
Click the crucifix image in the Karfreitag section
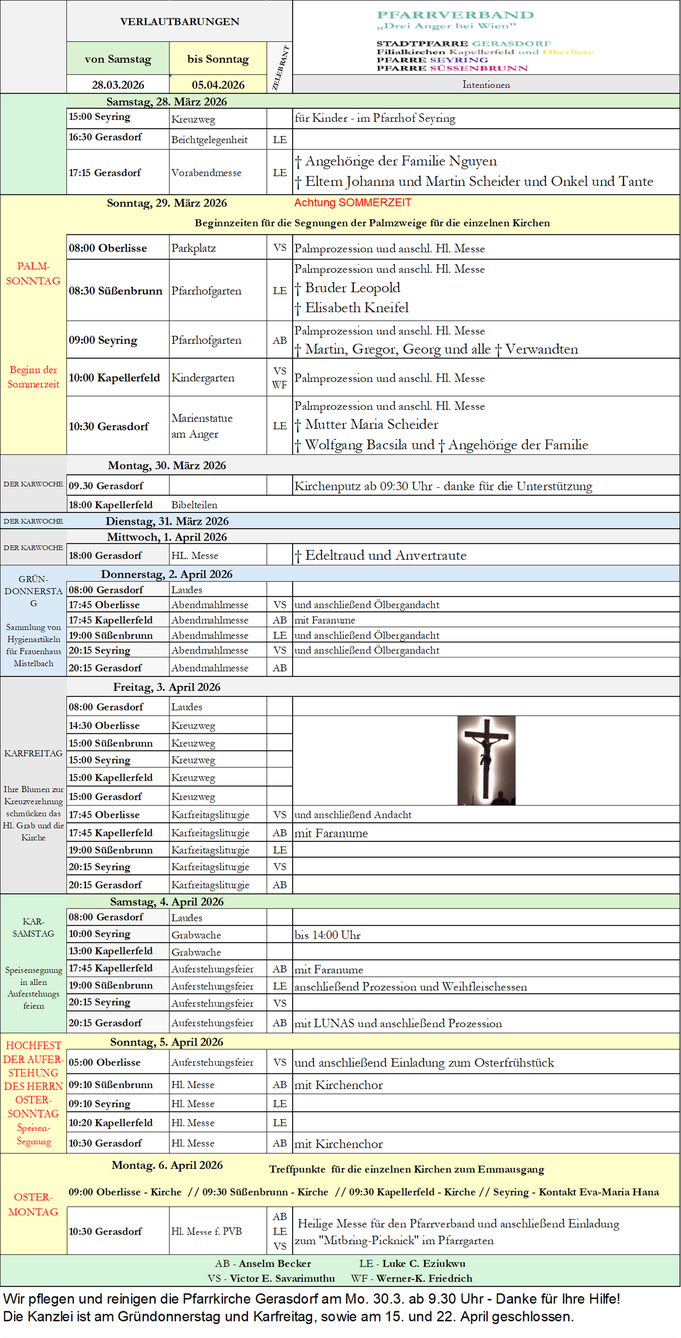pos(486,760)
